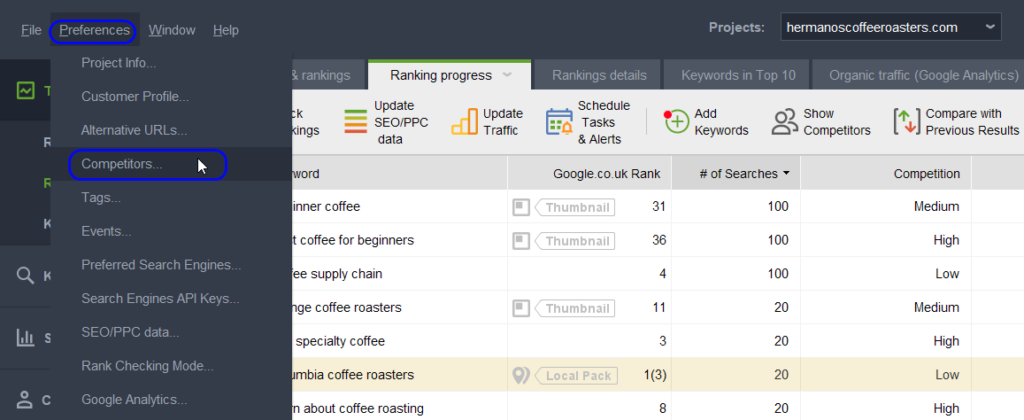Click the green chart sidebar icon

click(27, 91)
